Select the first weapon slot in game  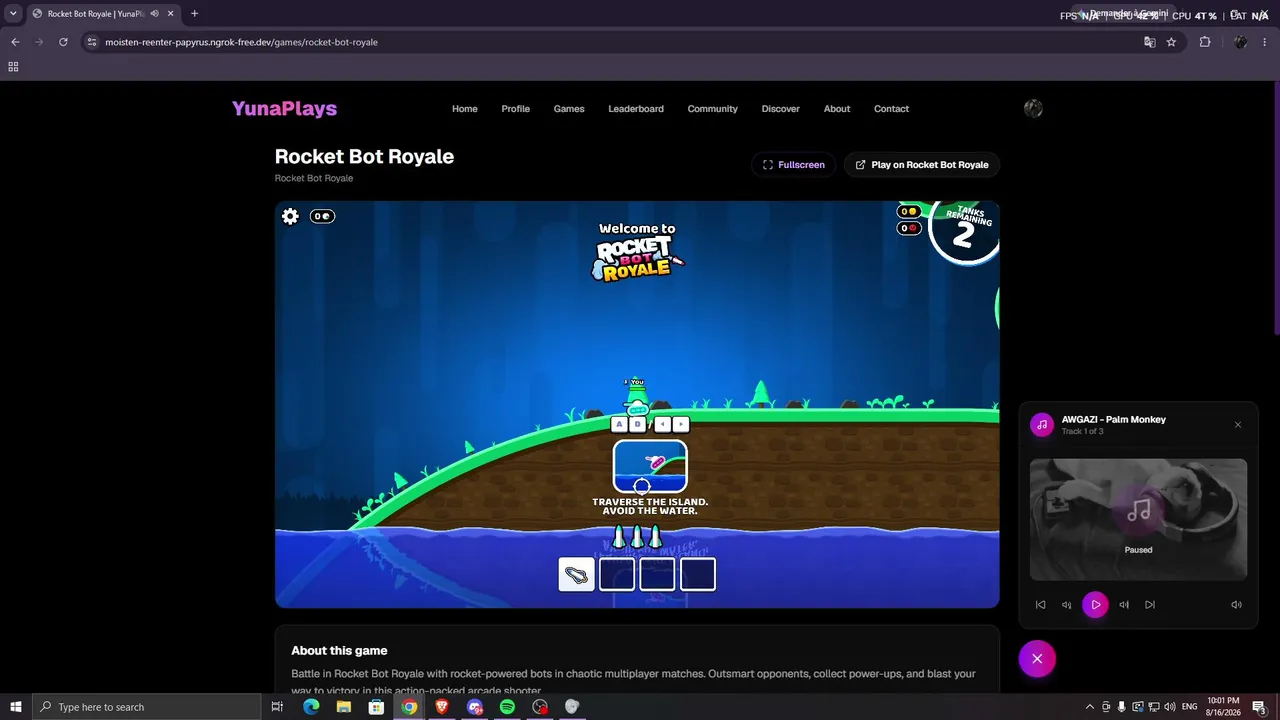tap(577, 574)
